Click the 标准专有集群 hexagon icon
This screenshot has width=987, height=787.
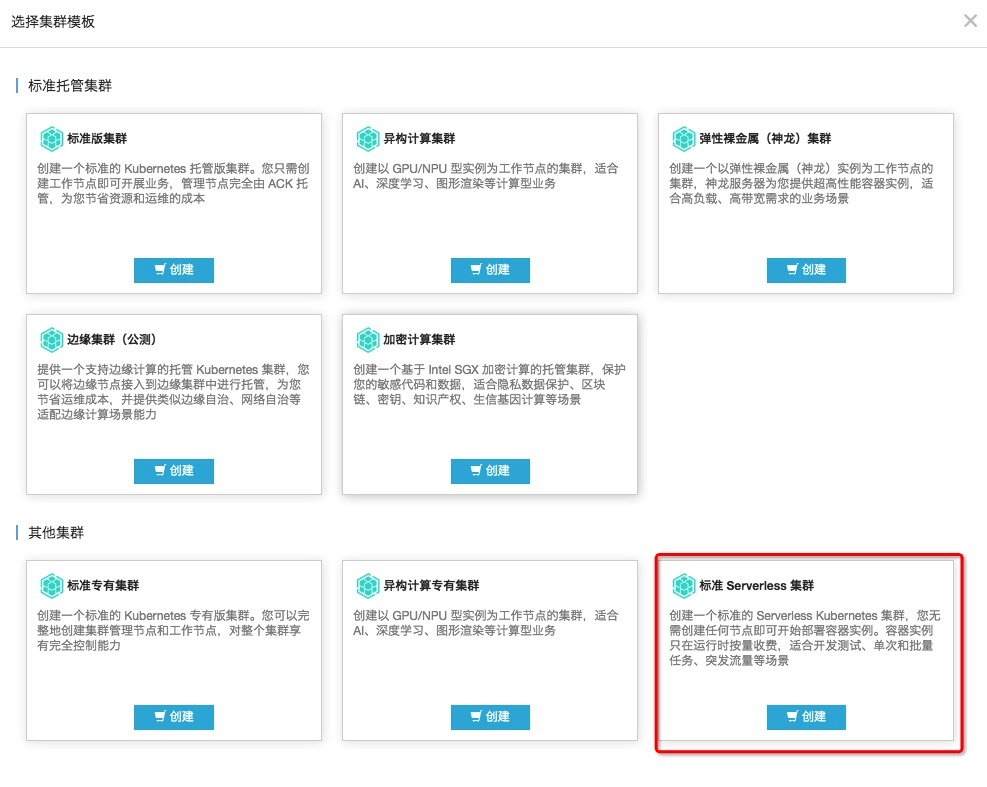click(51, 585)
